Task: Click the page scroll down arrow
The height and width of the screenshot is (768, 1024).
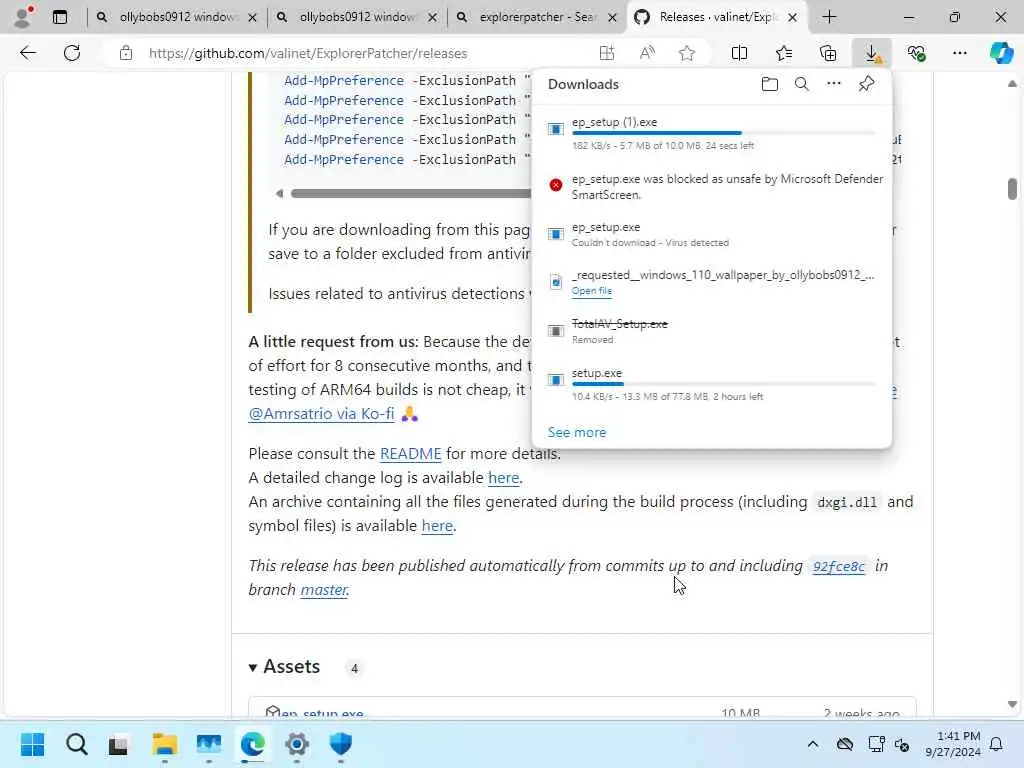Action: (x=1012, y=704)
